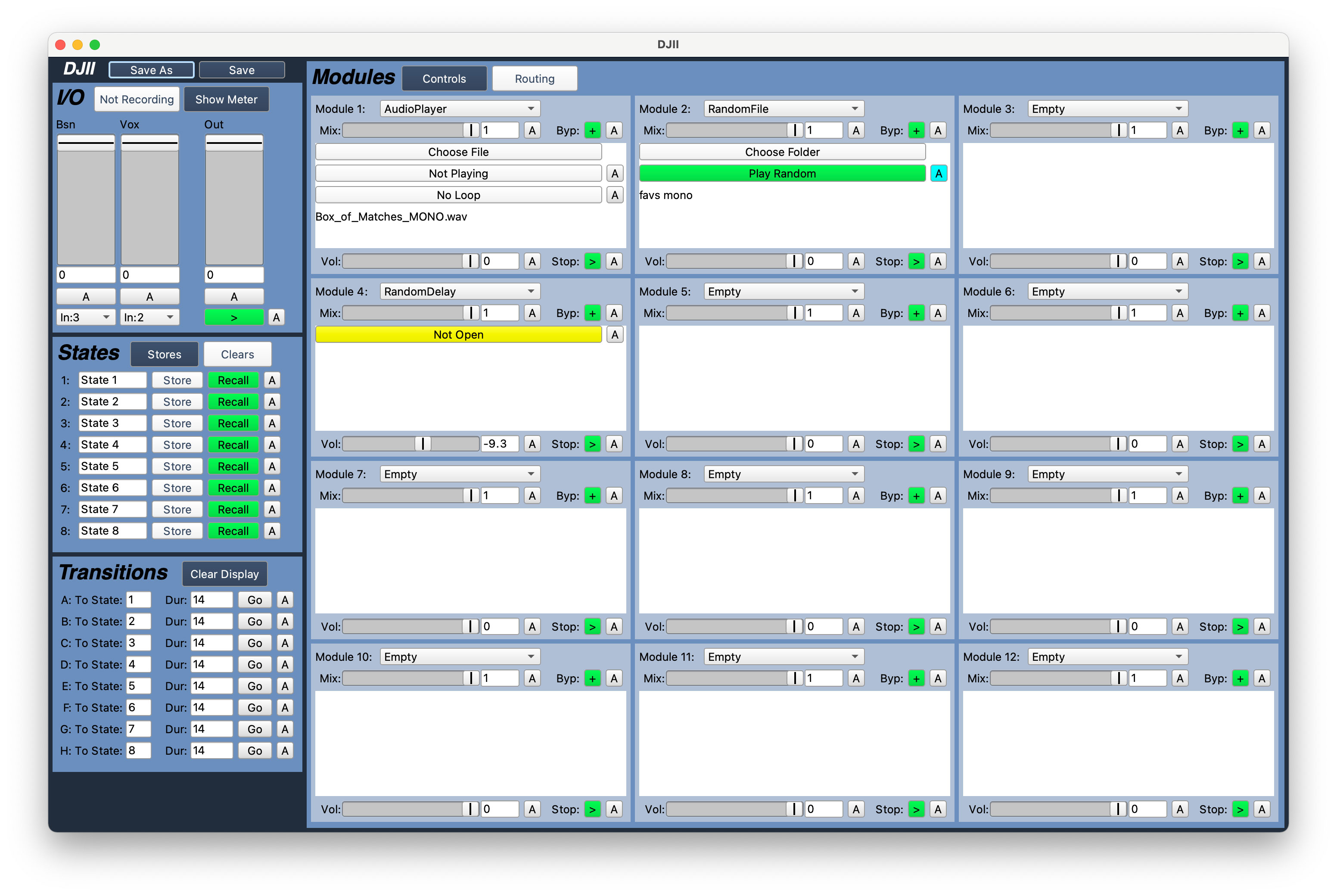Click Module 4 Vol slider handle
Image resolution: width=1337 pixels, height=896 pixels.
pos(423,444)
